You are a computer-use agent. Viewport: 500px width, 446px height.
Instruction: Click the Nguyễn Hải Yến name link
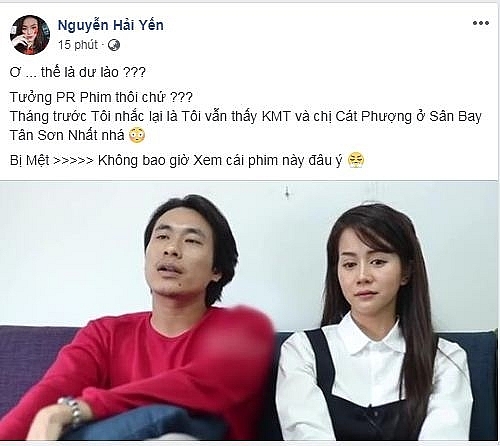tap(111, 25)
